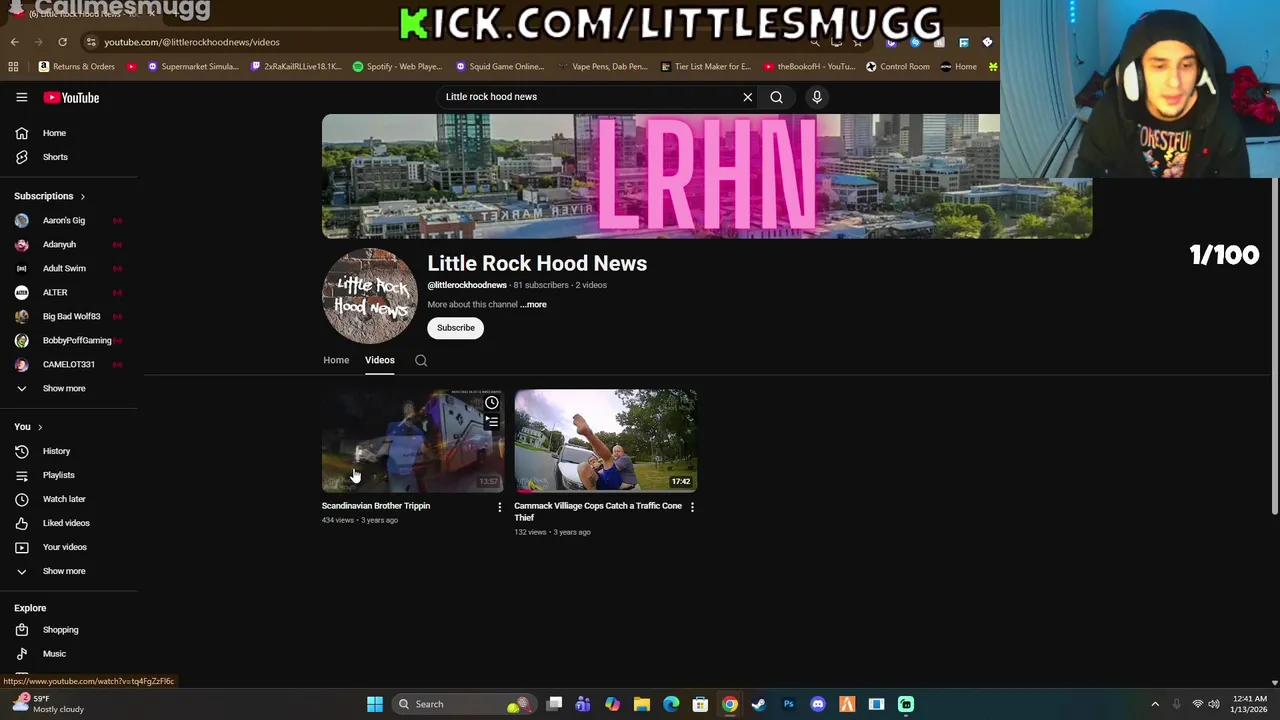The width and height of the screenshot is (1280, 720).
Task: Open the YouTube hamburger guide menu
Action: [x=21, y=97]
